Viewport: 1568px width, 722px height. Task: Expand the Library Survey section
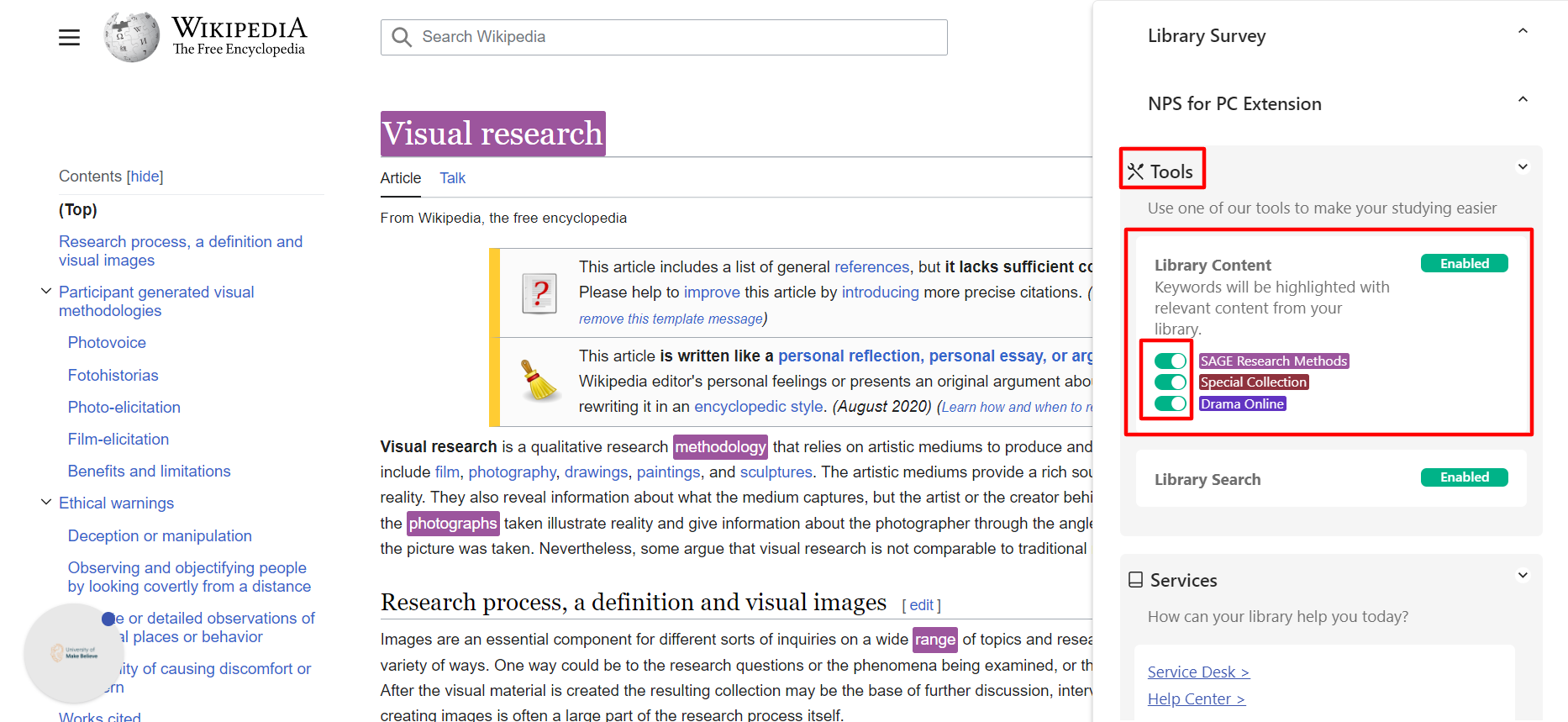tap(1522, 31)
